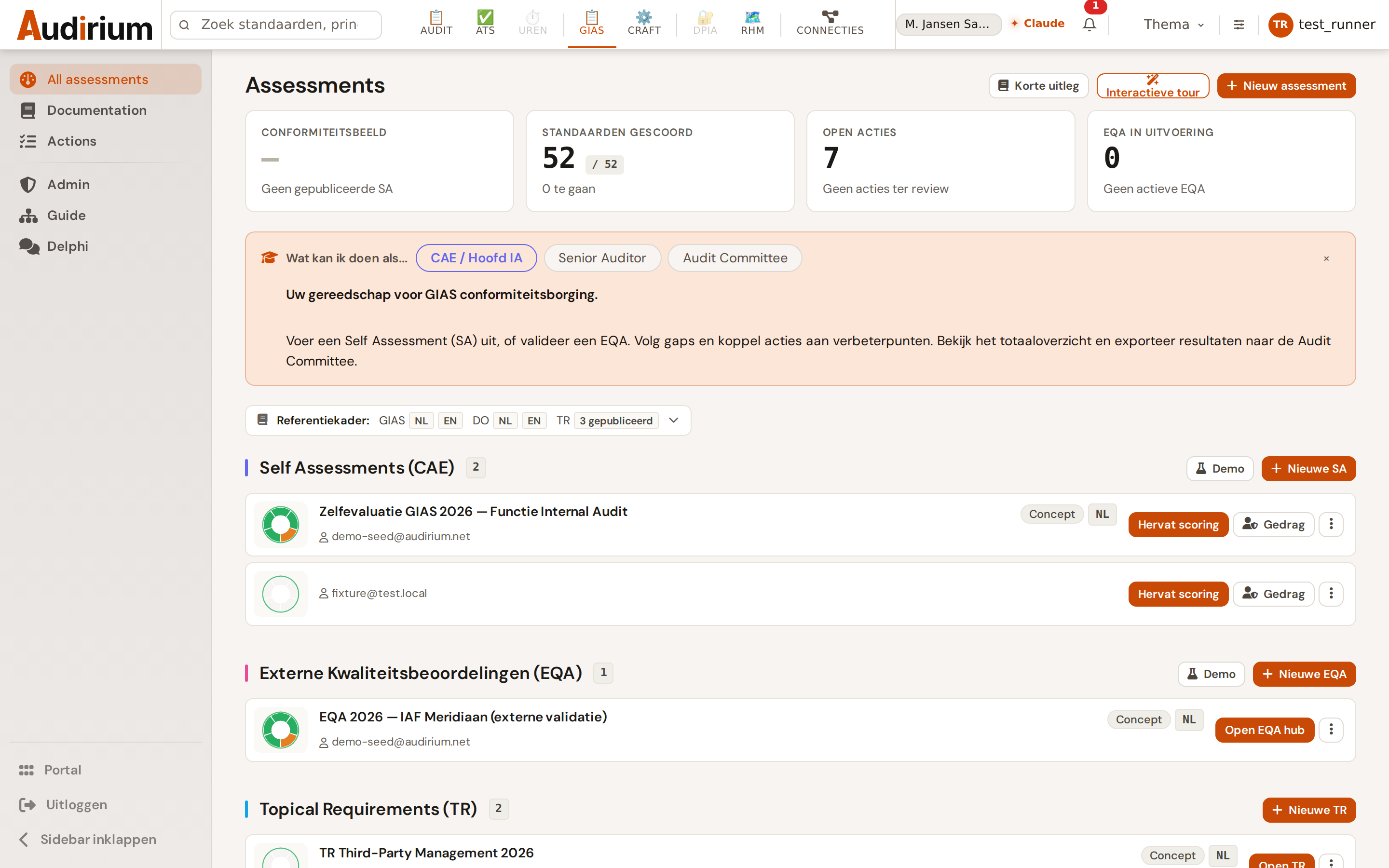Viewport: 1389px width, 868px height.
Task: Click Gedrag for fixture@test.local row
Action: pyautogui.click(x=1274, y=594)
